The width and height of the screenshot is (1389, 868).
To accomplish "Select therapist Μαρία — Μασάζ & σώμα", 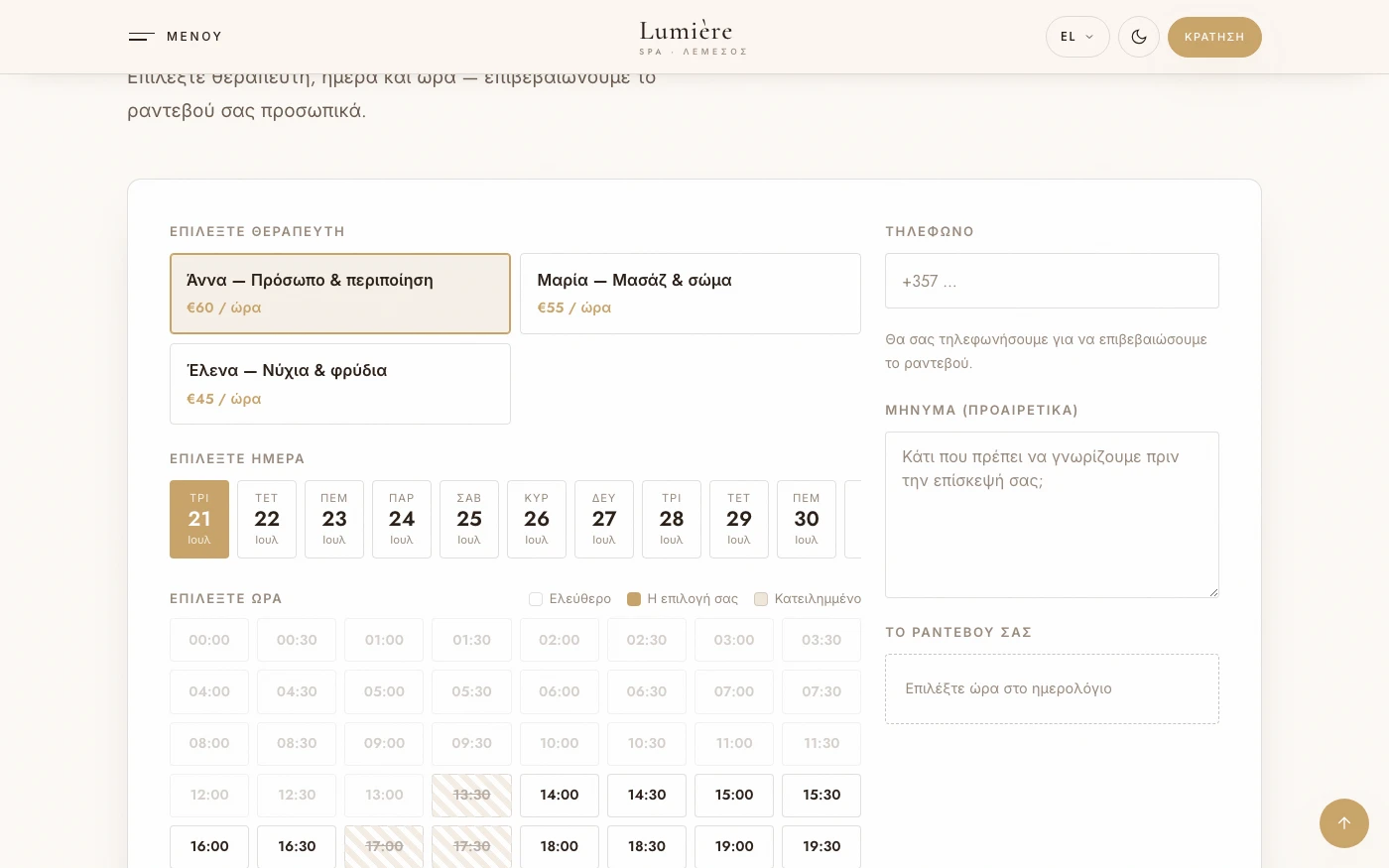I will pyautogui.click(x=691, y=294).
